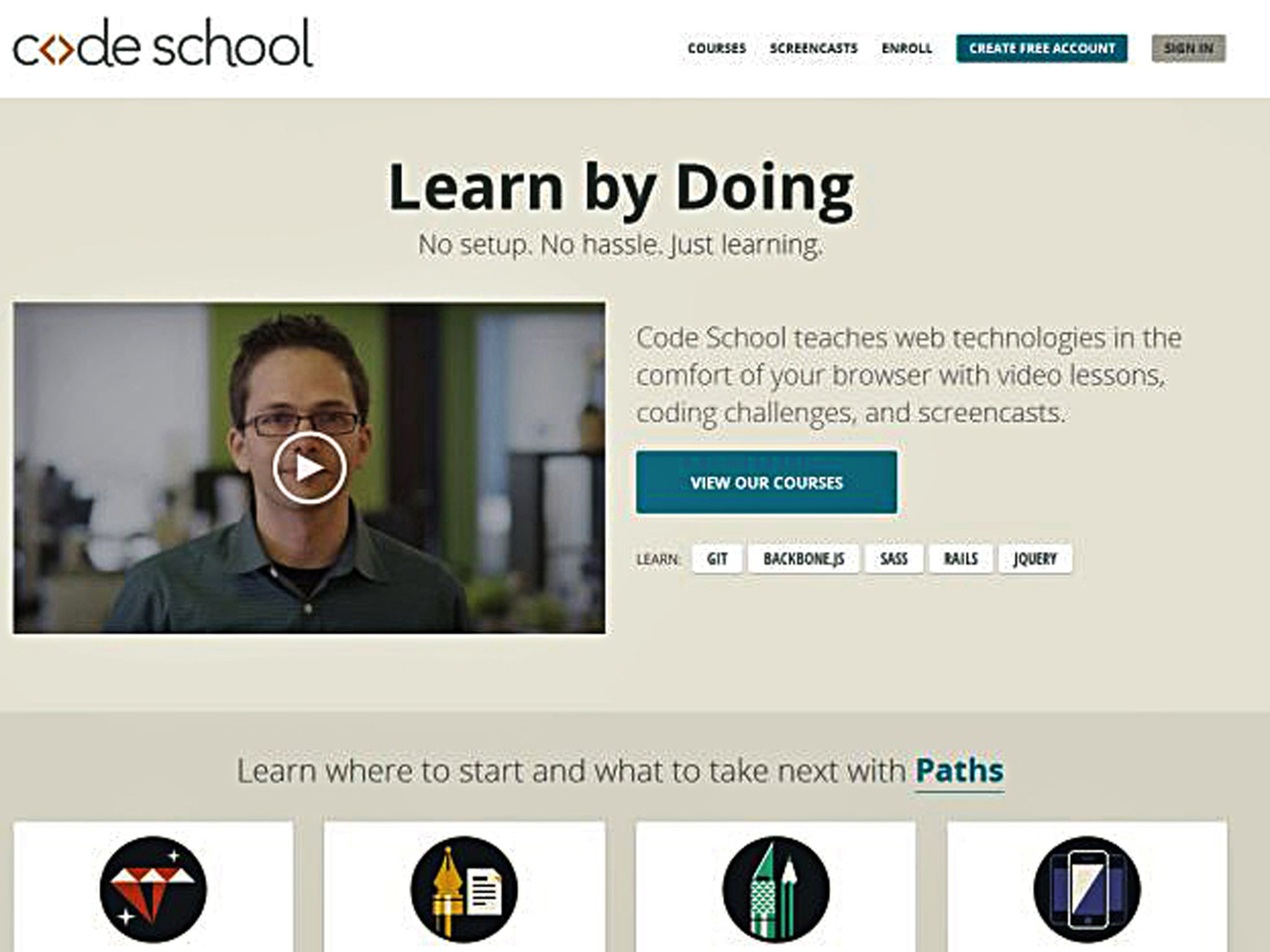
Task: Choose the green pencils design path icon
Action: [x=776, y=889]
